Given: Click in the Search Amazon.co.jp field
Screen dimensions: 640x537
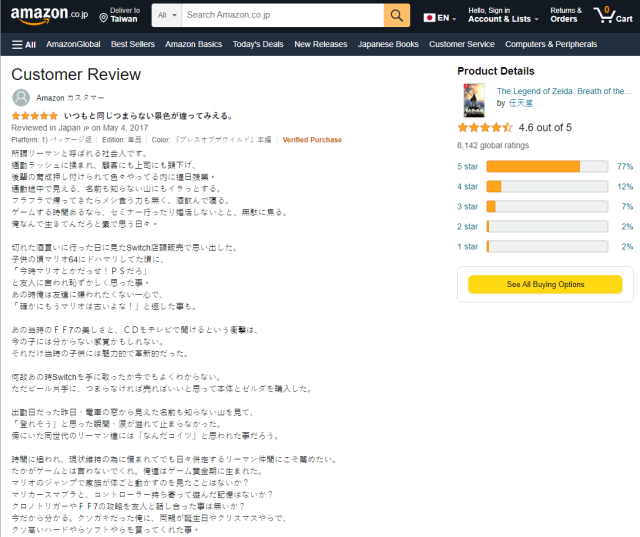Looking at the screenshot, I should pos(282,15).
